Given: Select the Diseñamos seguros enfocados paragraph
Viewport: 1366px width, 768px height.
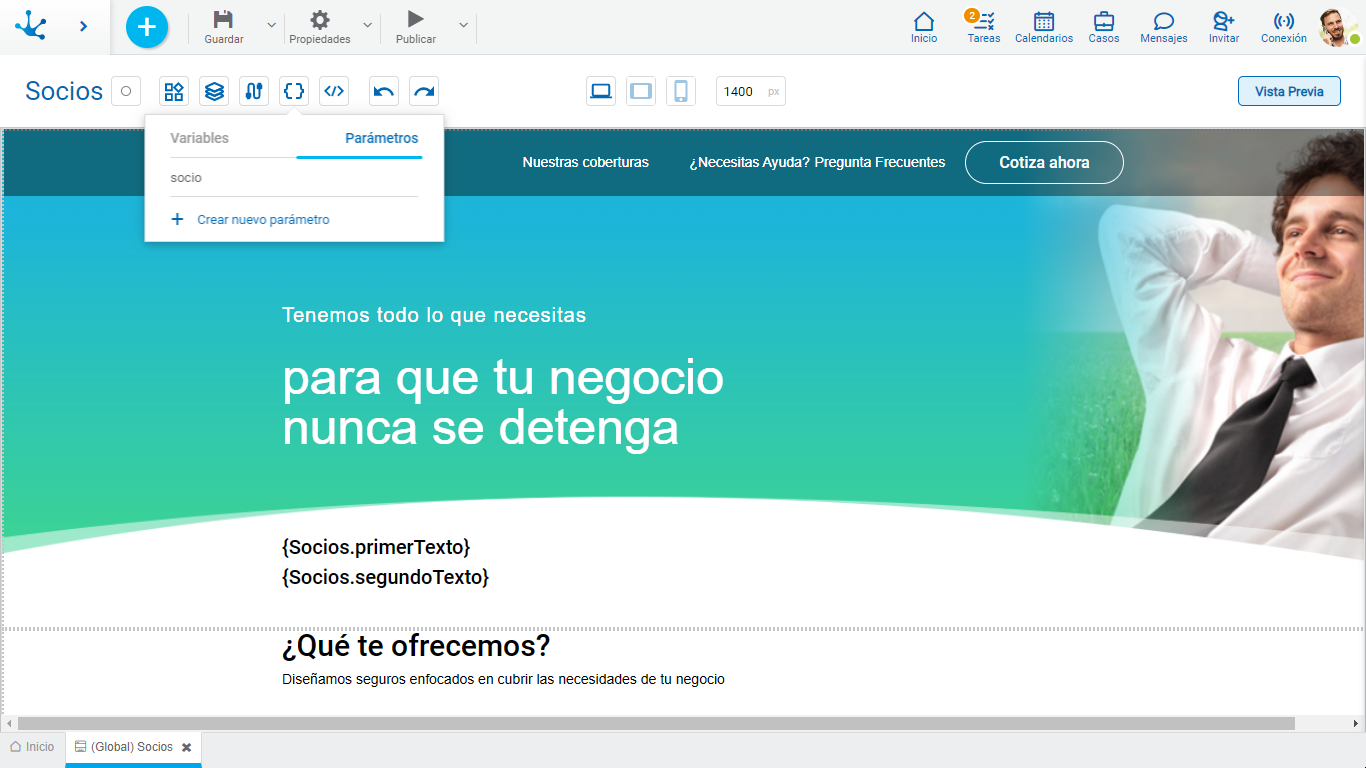Looking at the screenshot, I should pos(503,679).
